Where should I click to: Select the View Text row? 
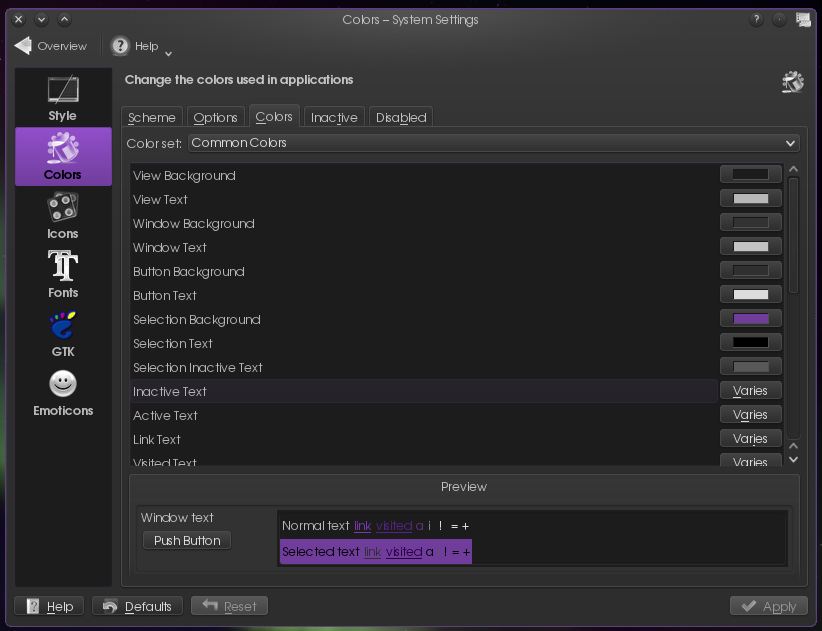point(424,200)
